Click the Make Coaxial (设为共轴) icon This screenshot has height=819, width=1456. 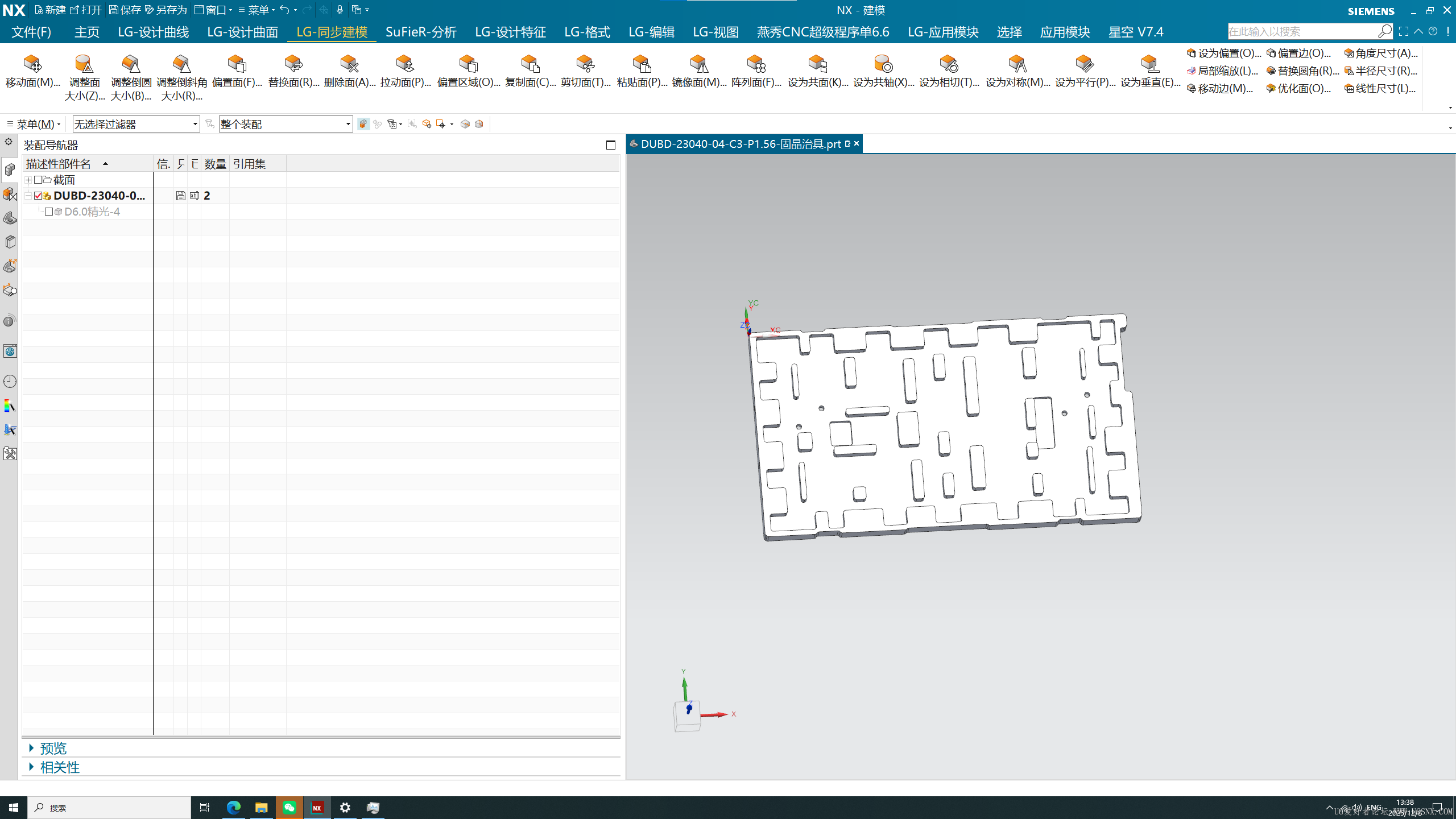[x=883, y=64]
